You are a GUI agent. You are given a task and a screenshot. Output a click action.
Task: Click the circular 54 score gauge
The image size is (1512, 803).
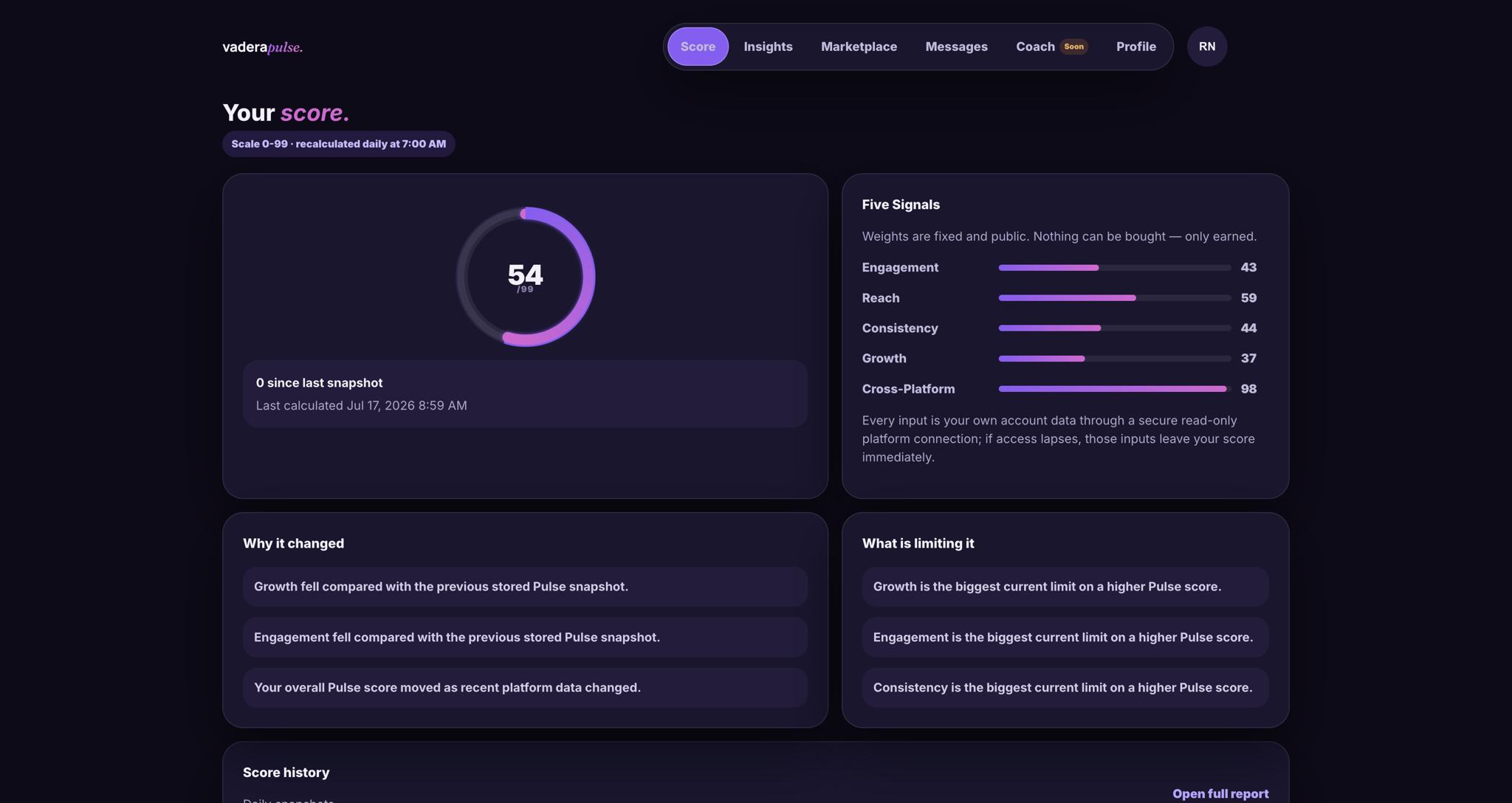pos(525,277)
